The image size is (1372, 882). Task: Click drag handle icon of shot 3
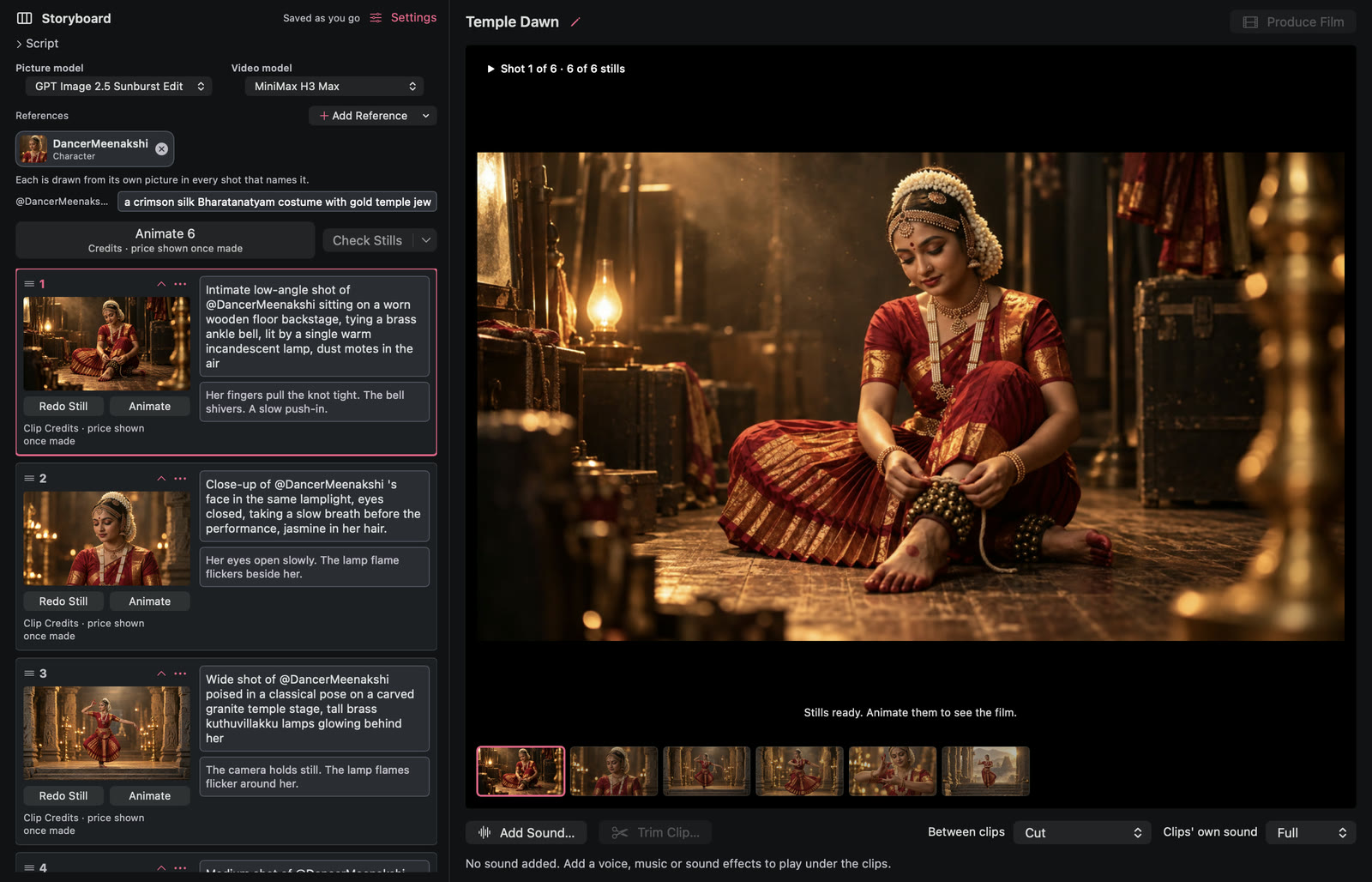click(29, 674)
